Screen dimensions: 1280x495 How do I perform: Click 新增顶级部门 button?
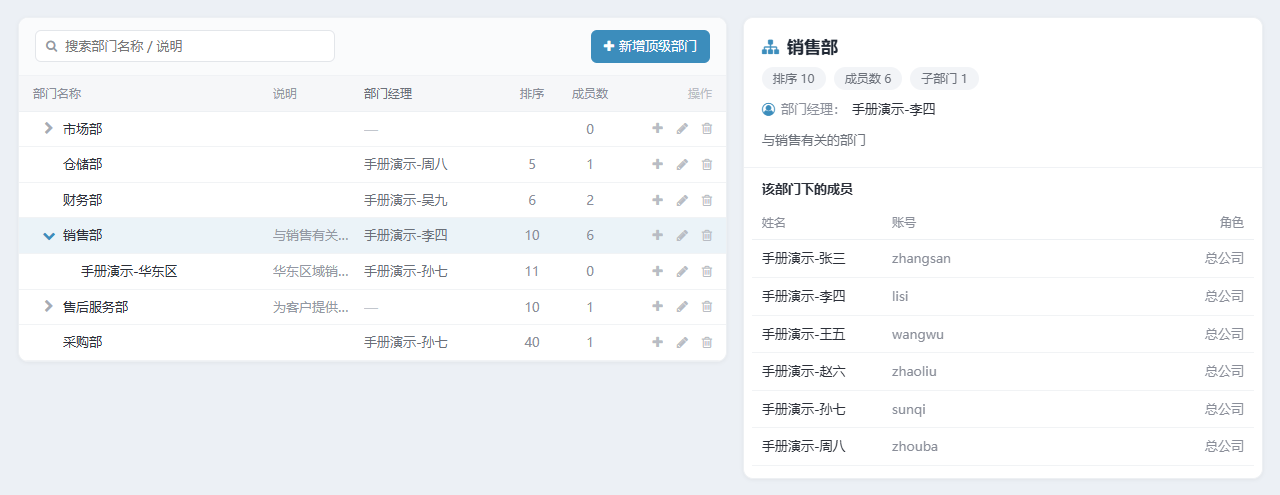(650, 46)
